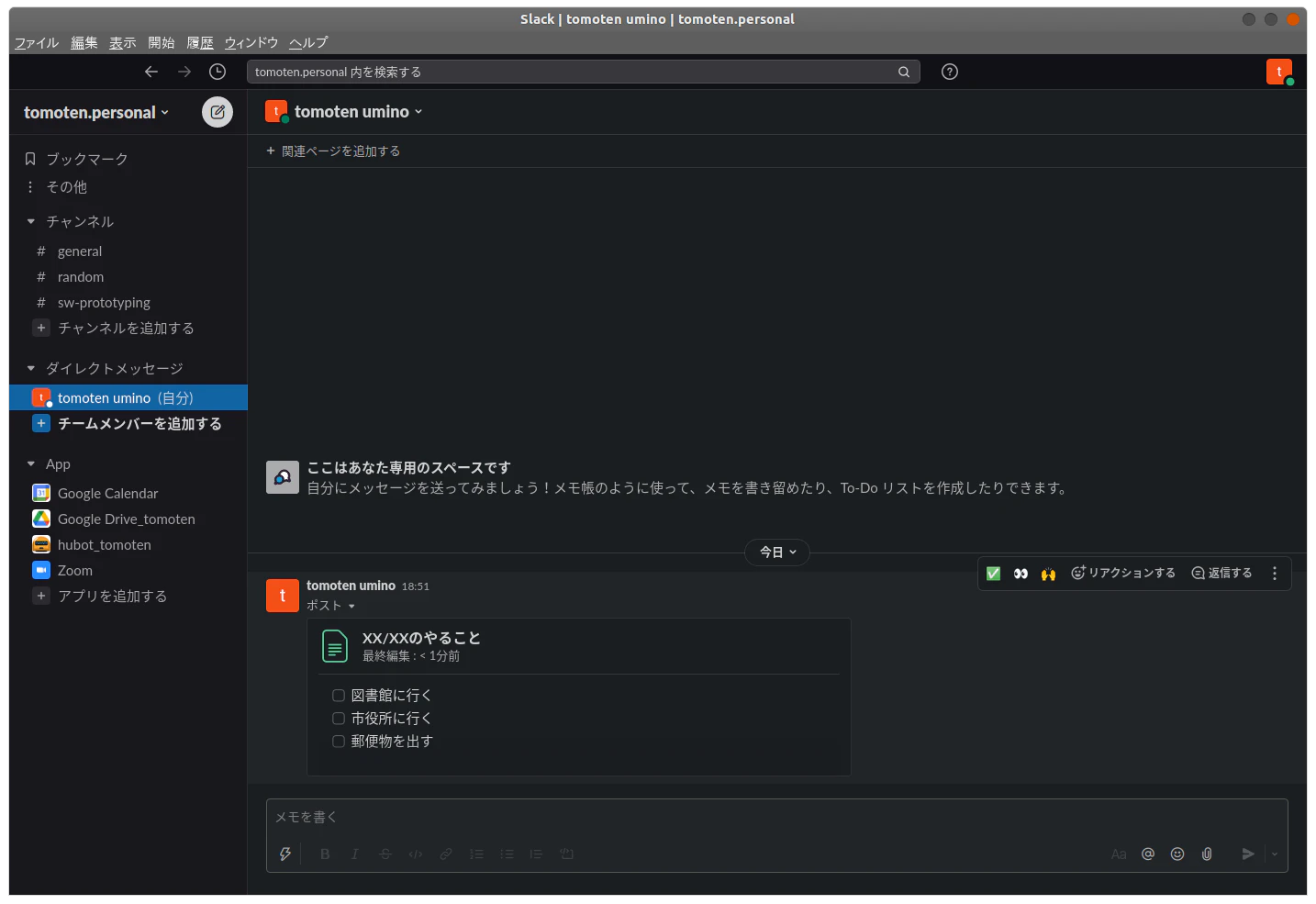Open user avatar at top right
Viewport: 1316px width, 904px height.
pyautogui.click(x=1279, y=72)
